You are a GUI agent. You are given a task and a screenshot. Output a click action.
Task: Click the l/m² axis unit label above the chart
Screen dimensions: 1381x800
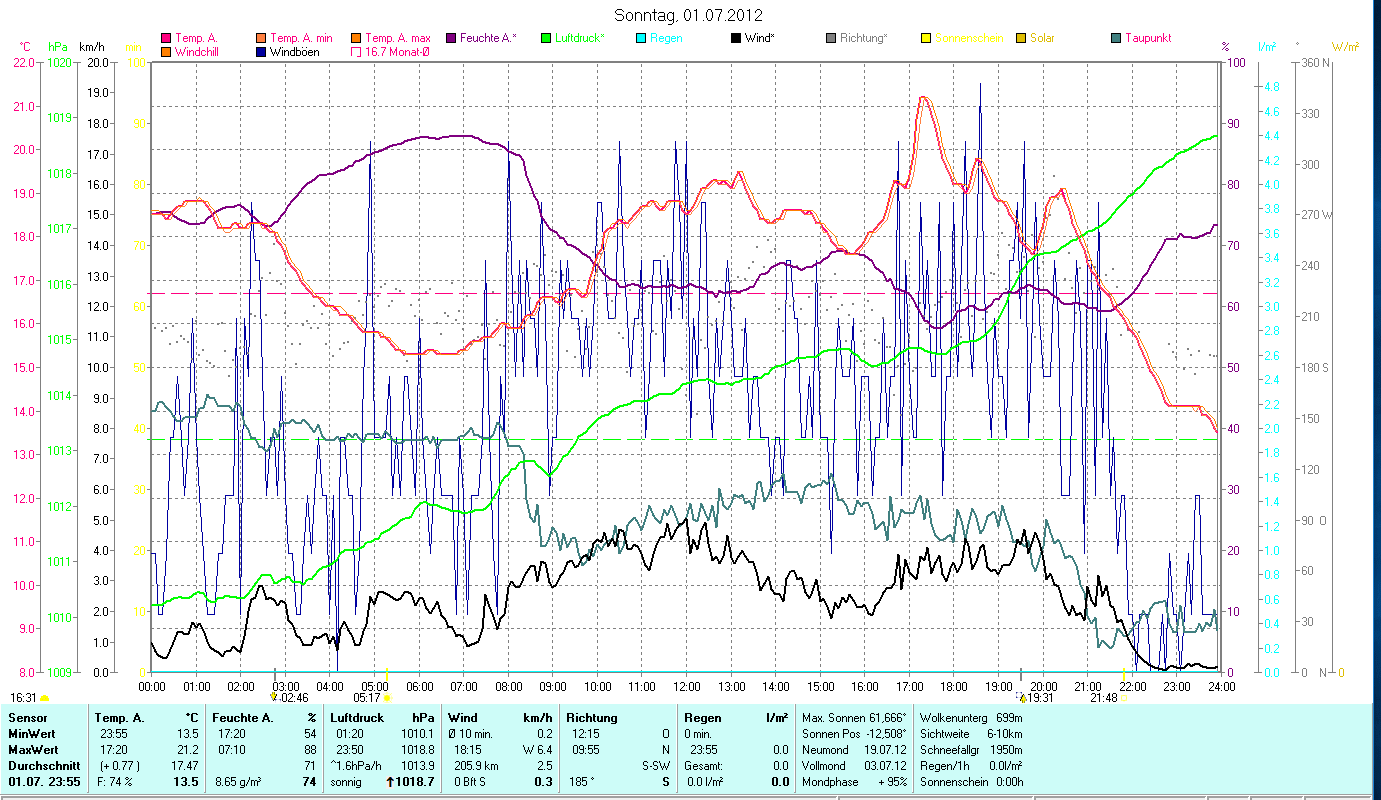pyautogui.click(x=1266, y=47)
